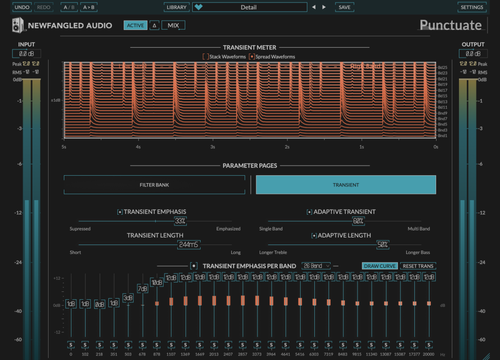The image size is (500, 360).
Task: Toggle the Adaptive Length enable button
Action: point(314,236)
